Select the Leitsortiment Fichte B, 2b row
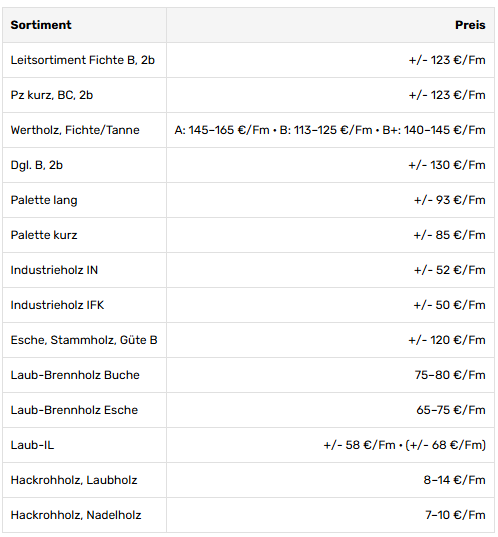498x537 pixels. click(x=248, y=60)
